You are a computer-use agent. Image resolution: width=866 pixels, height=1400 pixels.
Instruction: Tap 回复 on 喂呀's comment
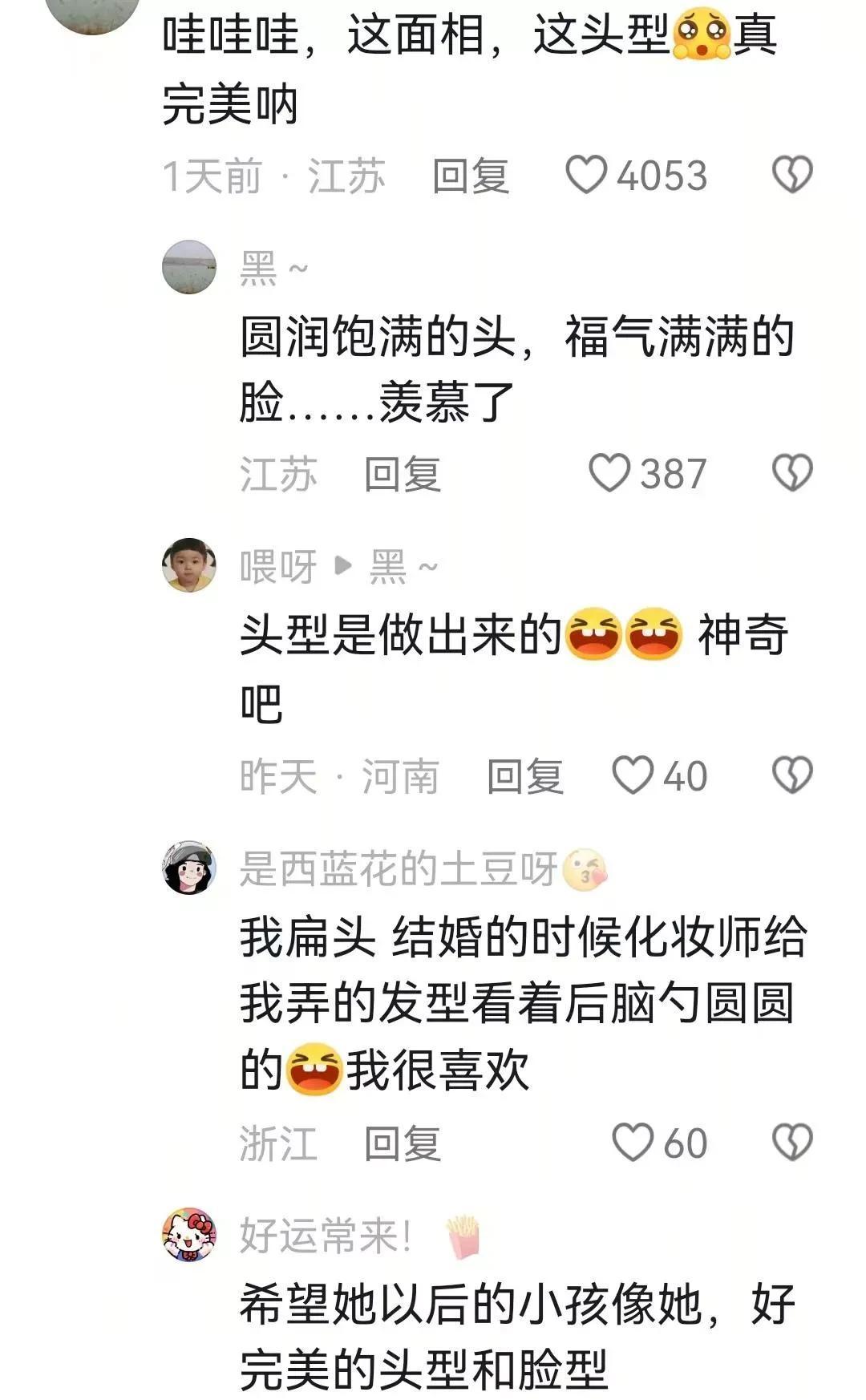(x=525, y=776)
